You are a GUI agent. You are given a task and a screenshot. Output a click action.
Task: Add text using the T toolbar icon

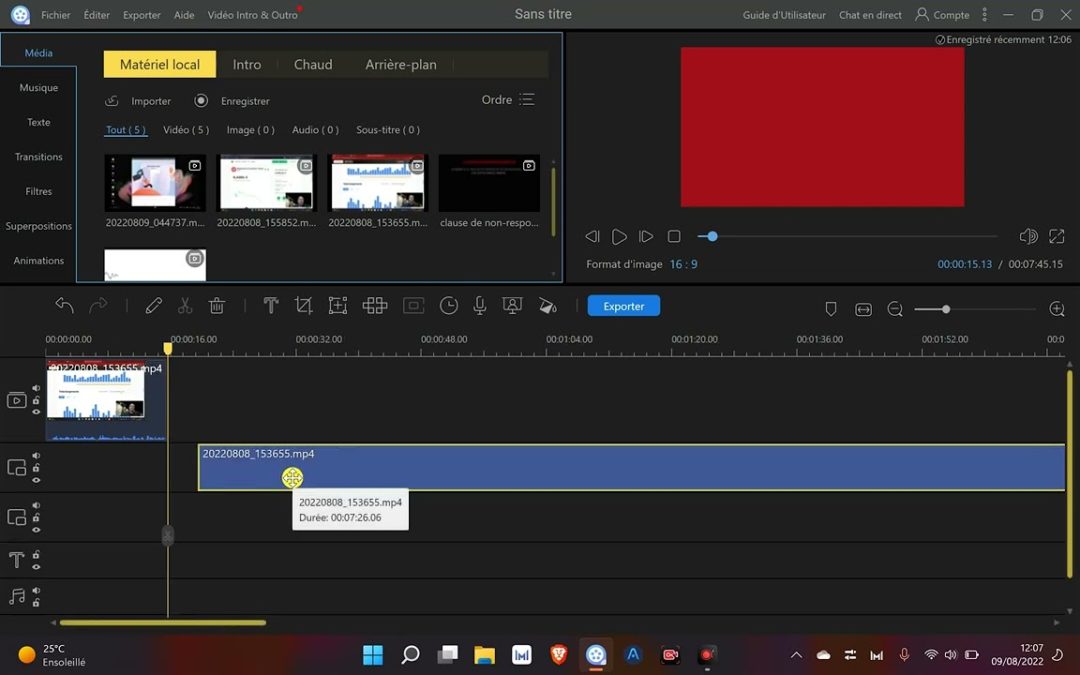(x=271, y=305)
